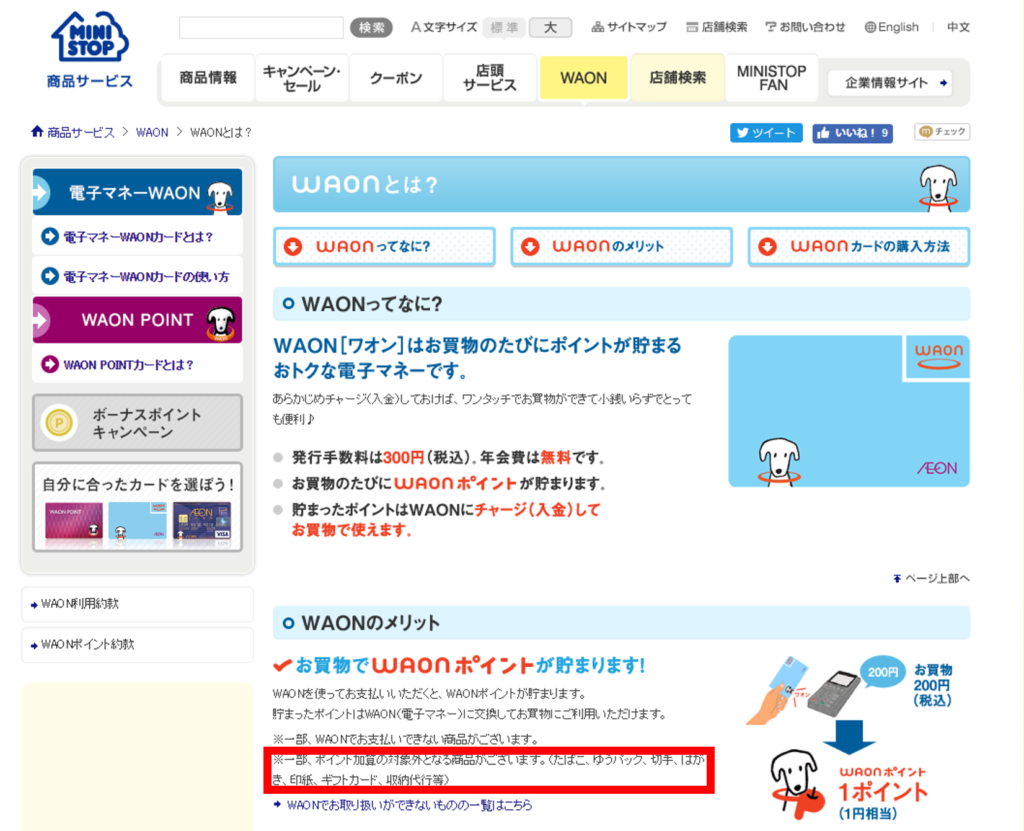Submit search with the 検索 button
Image resolution: width=1024 pixels, height=831 pixels.
(372, 27)
